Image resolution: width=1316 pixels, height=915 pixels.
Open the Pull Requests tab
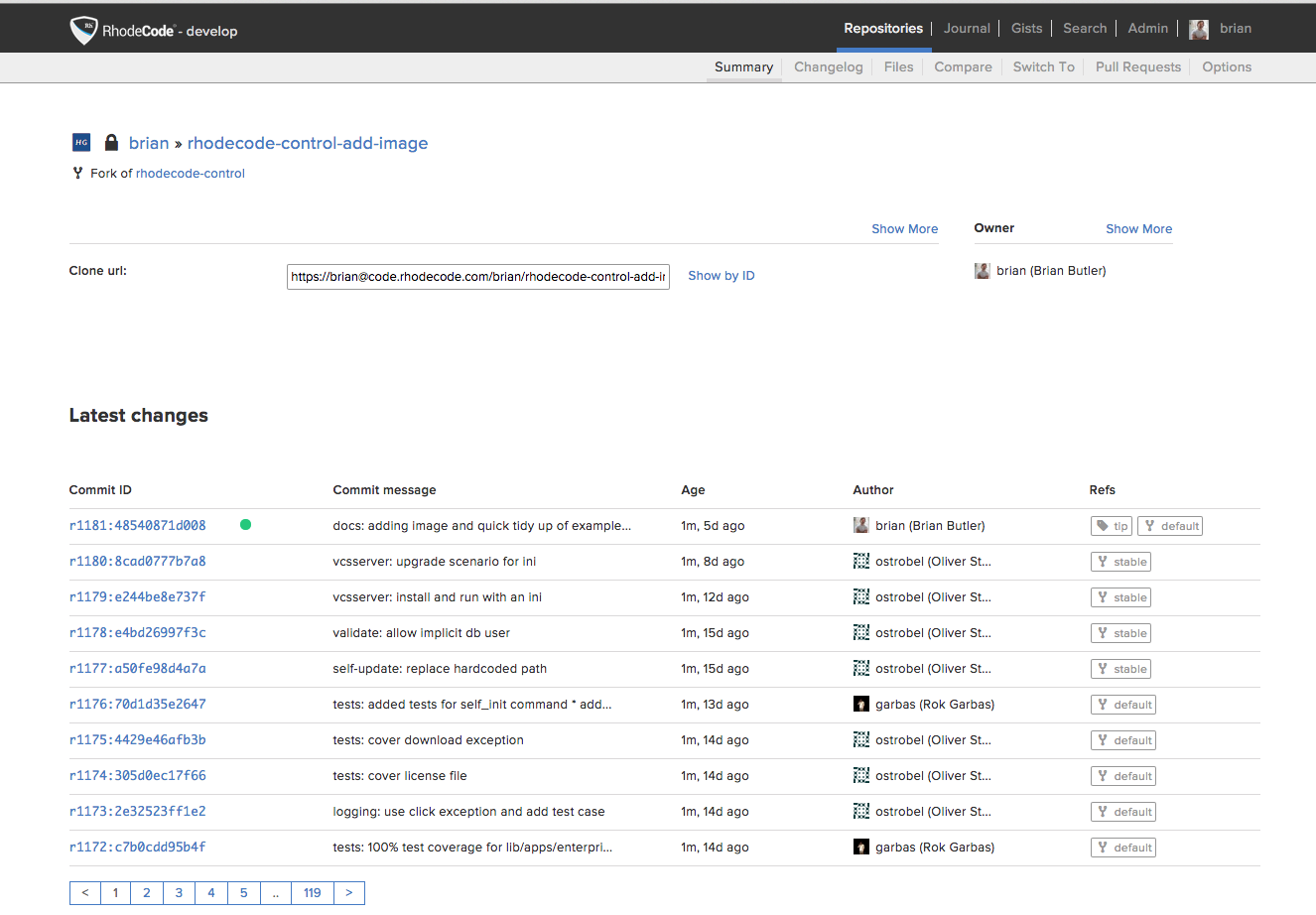[1137, 67]
